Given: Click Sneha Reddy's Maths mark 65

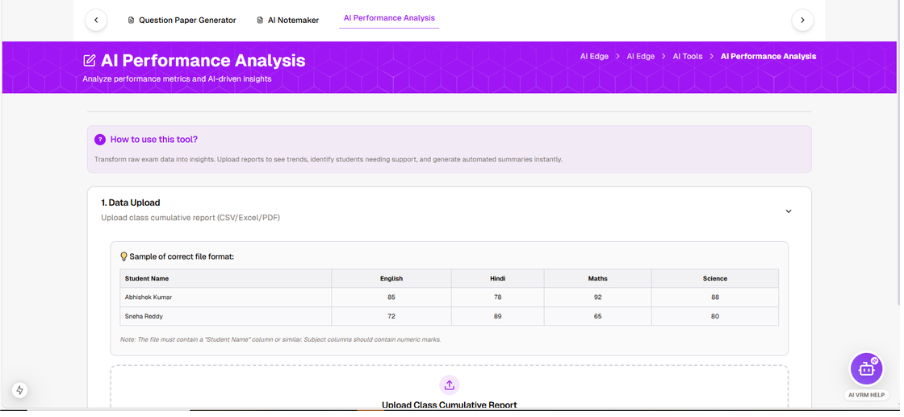Looking at the screenshot, I should point(598,317).
